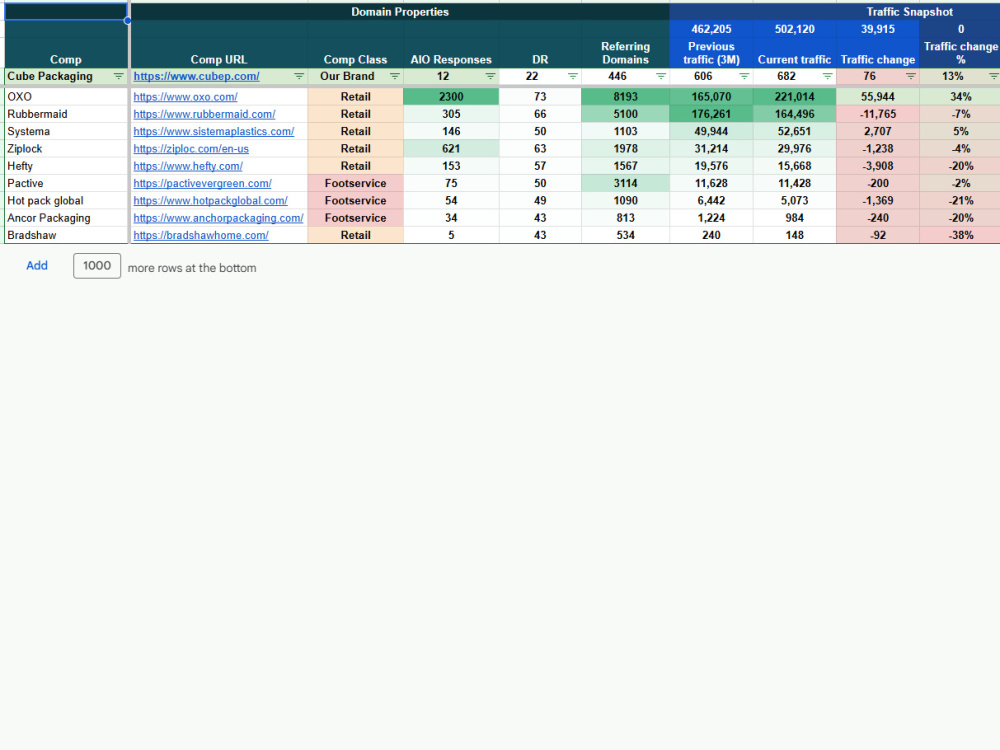Select the total cell 39,915

pyautogui.click(x=878, y=29)
